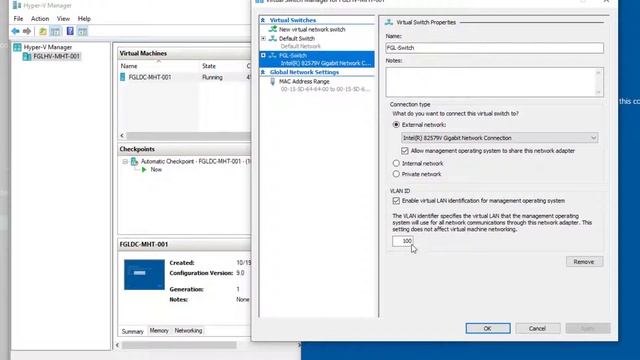The image size is (640, 360).
Task: Click inside the Notes text area
Action: pos(490,82)
